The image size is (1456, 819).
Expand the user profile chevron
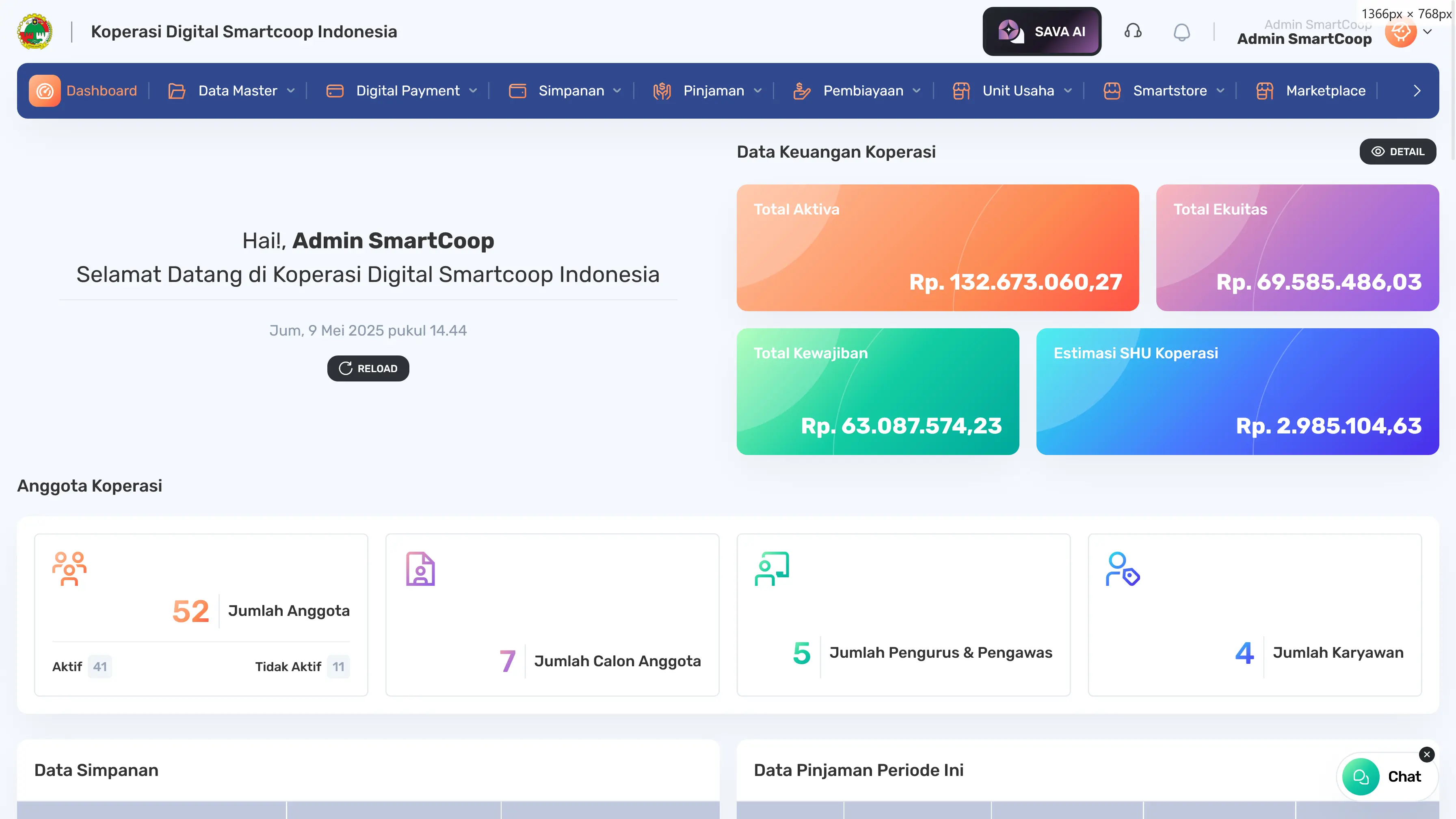[1428, 32]
